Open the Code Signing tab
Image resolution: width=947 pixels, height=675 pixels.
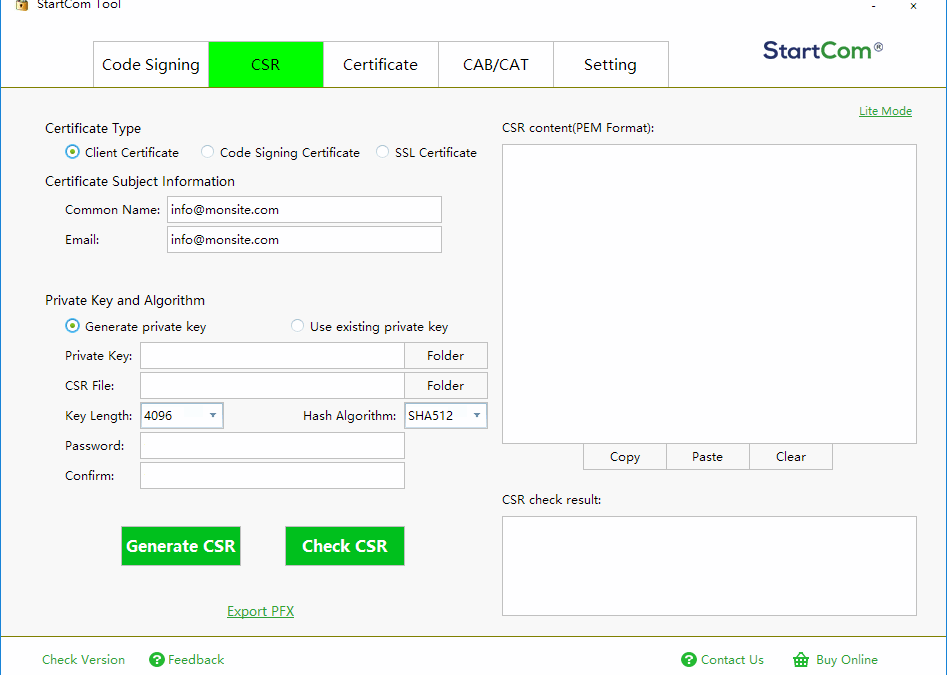pyautogui.click(x=151, y=65)
